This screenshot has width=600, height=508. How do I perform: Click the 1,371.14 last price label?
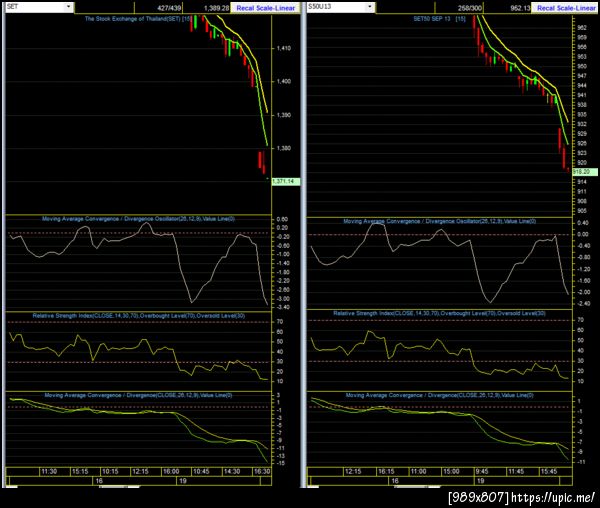[286, 181]
